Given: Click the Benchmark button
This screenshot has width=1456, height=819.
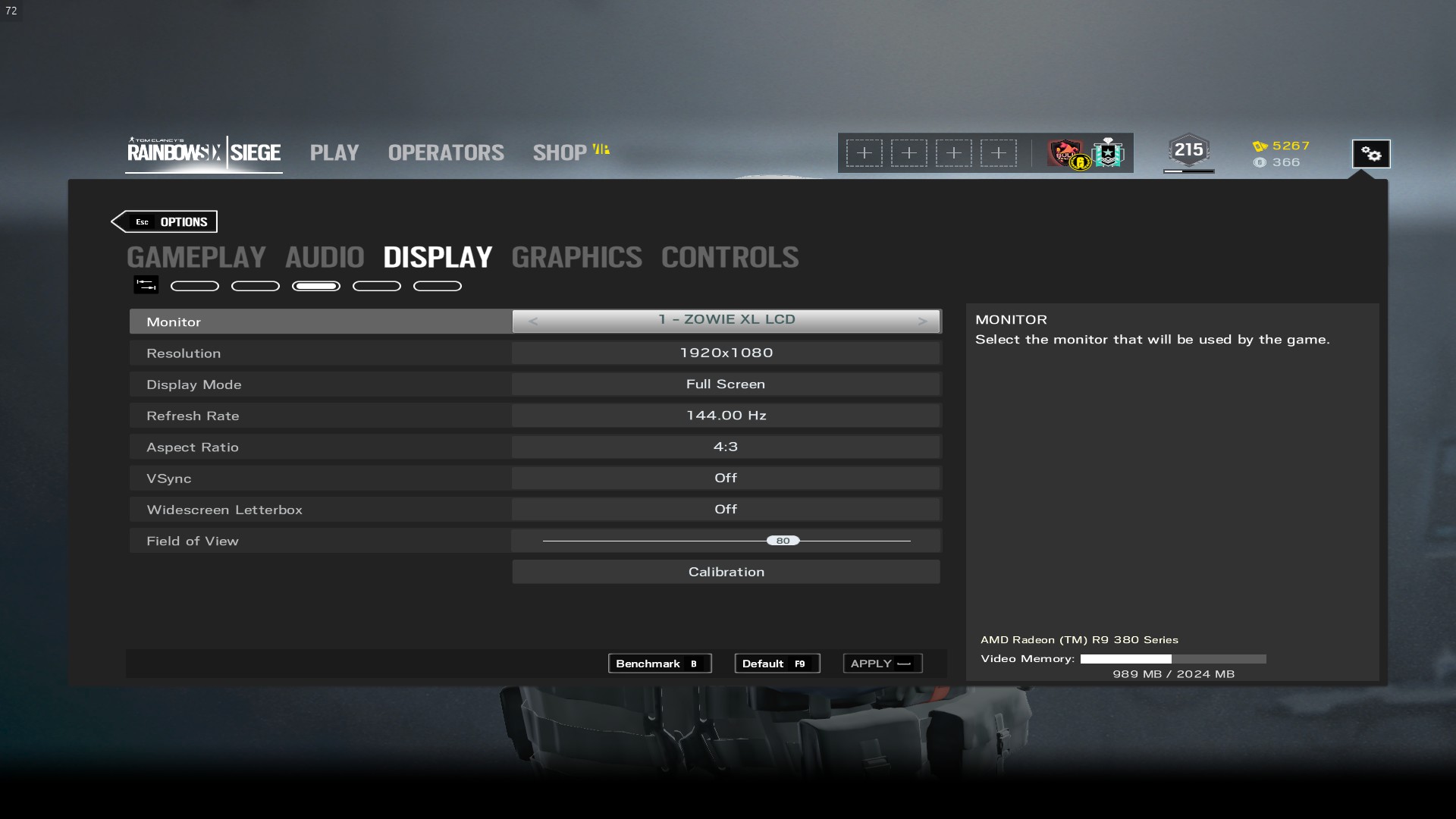Looking at the screenshot, I should [659, 664].
